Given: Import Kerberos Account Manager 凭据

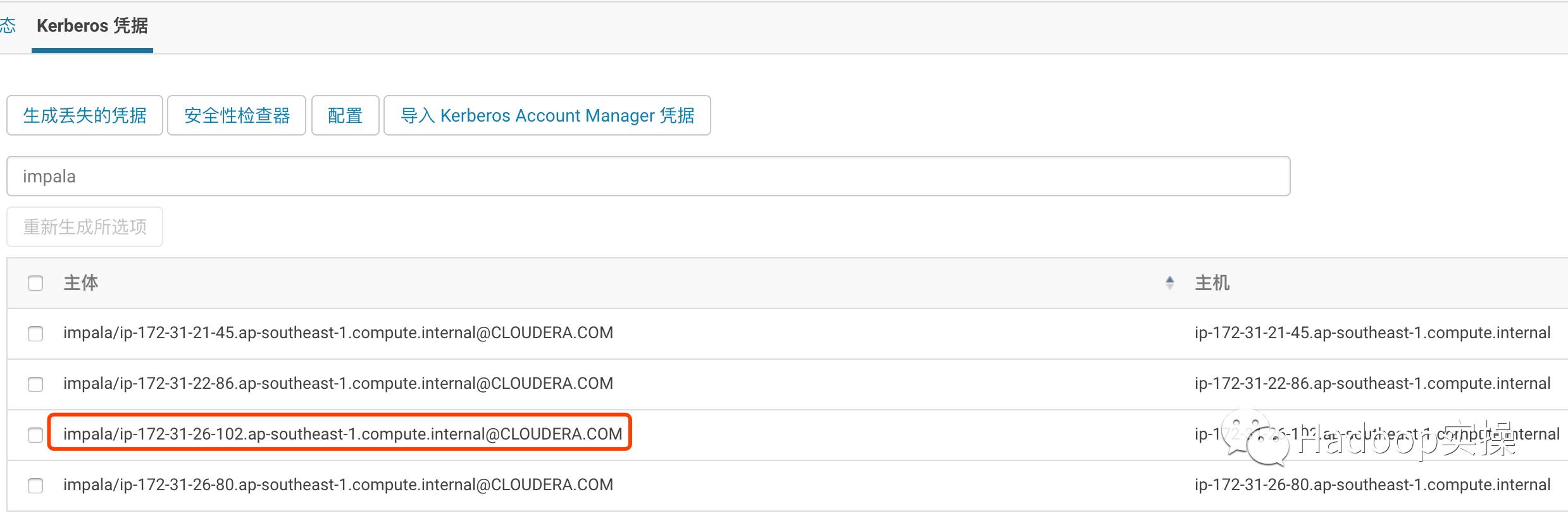Looking at the screenshot, I should [547, 115].
